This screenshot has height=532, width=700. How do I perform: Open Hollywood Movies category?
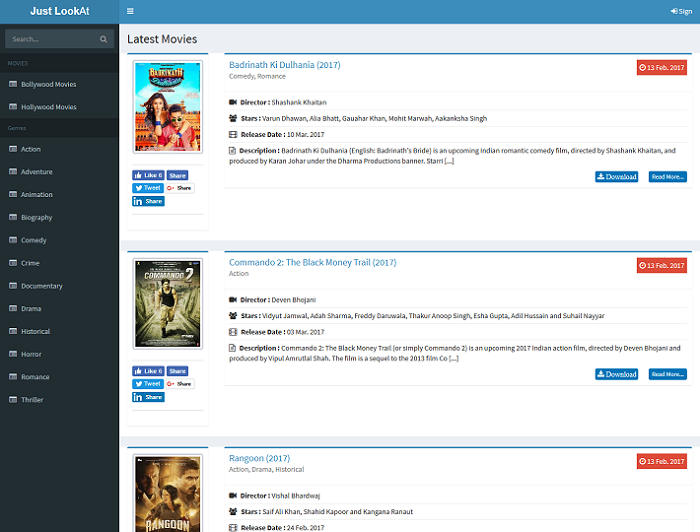tap(48, 107)
